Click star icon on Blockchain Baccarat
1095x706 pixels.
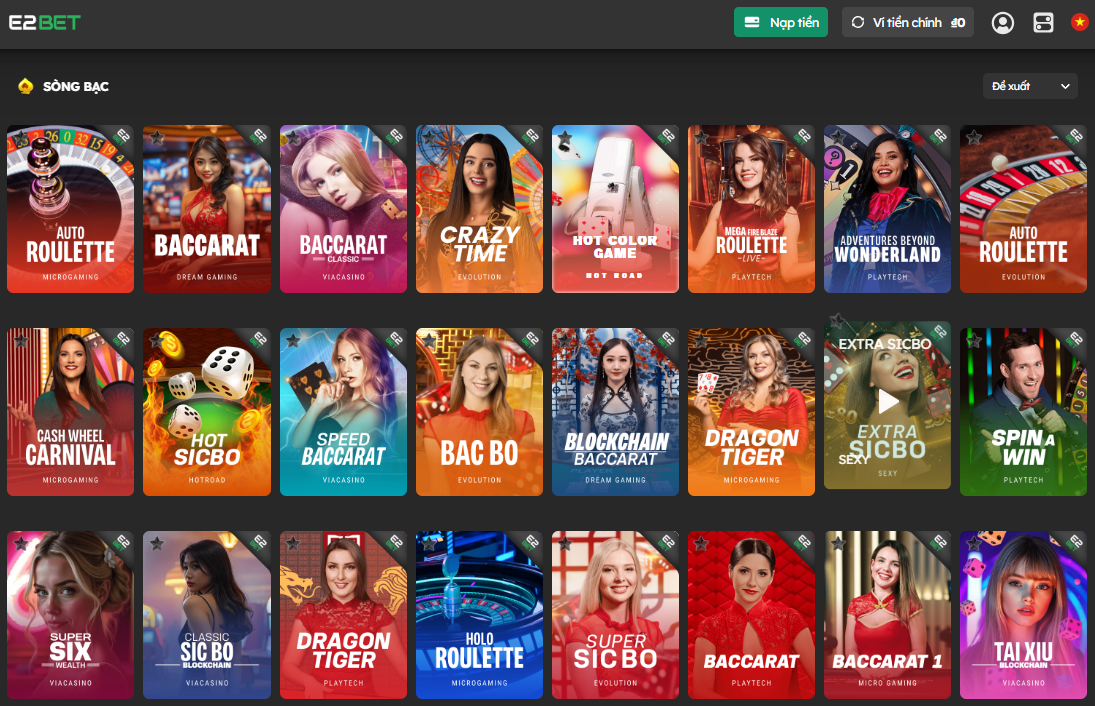click(x=566, y=341)
